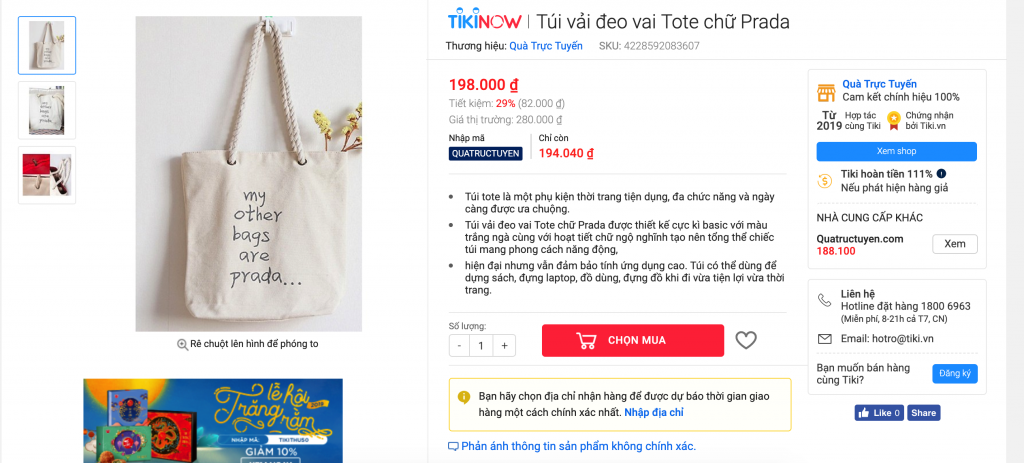Viewport: 1024px width, 463px height.
Task: Increase quantity with the plus button
Action: point(504,345)
